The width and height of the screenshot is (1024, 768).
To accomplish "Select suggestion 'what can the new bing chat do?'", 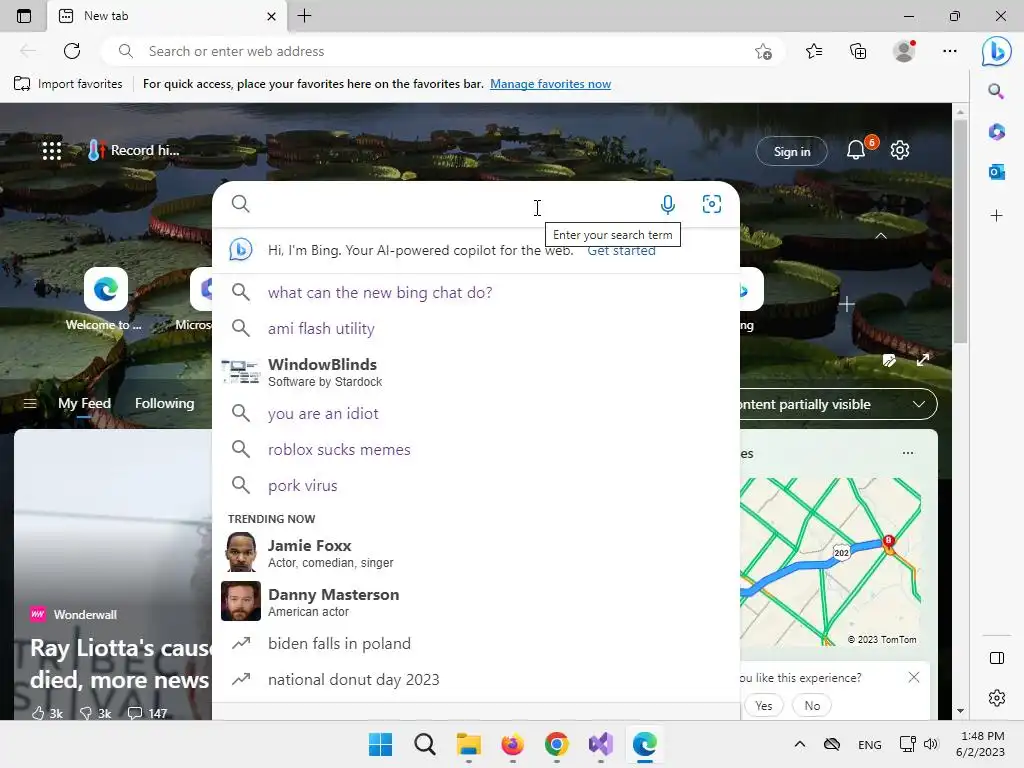I will pyautogui.click(x=476, y=293).
